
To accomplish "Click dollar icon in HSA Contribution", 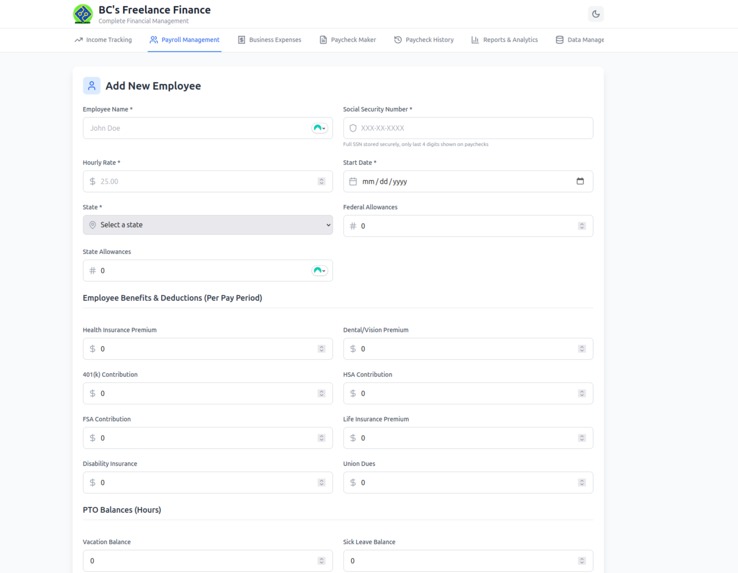I will [x=353, y=394].
